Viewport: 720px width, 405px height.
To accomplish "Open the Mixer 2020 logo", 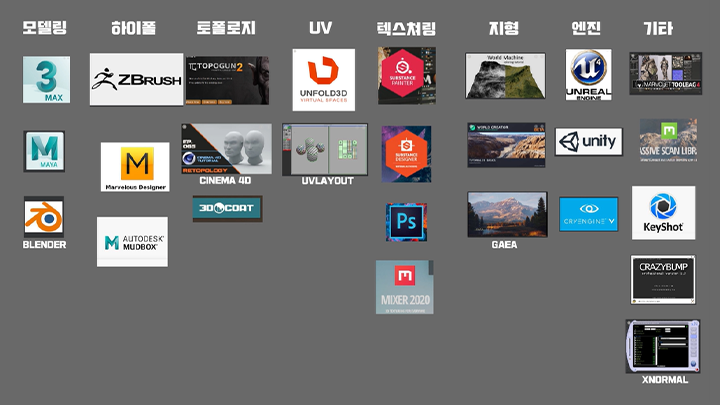I will click(405, 287).
